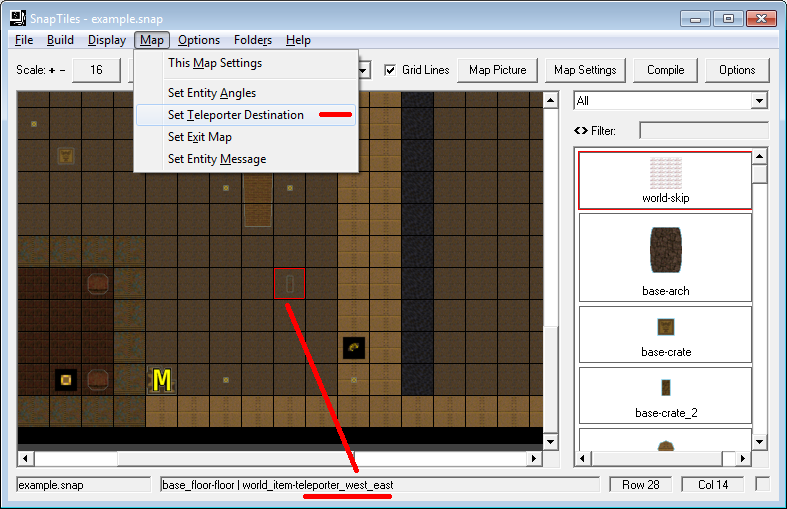Click the yellow M marker on the map
The width and height of the screenshot is (787, 509).
pyautogui.click(x=161, y=380)
